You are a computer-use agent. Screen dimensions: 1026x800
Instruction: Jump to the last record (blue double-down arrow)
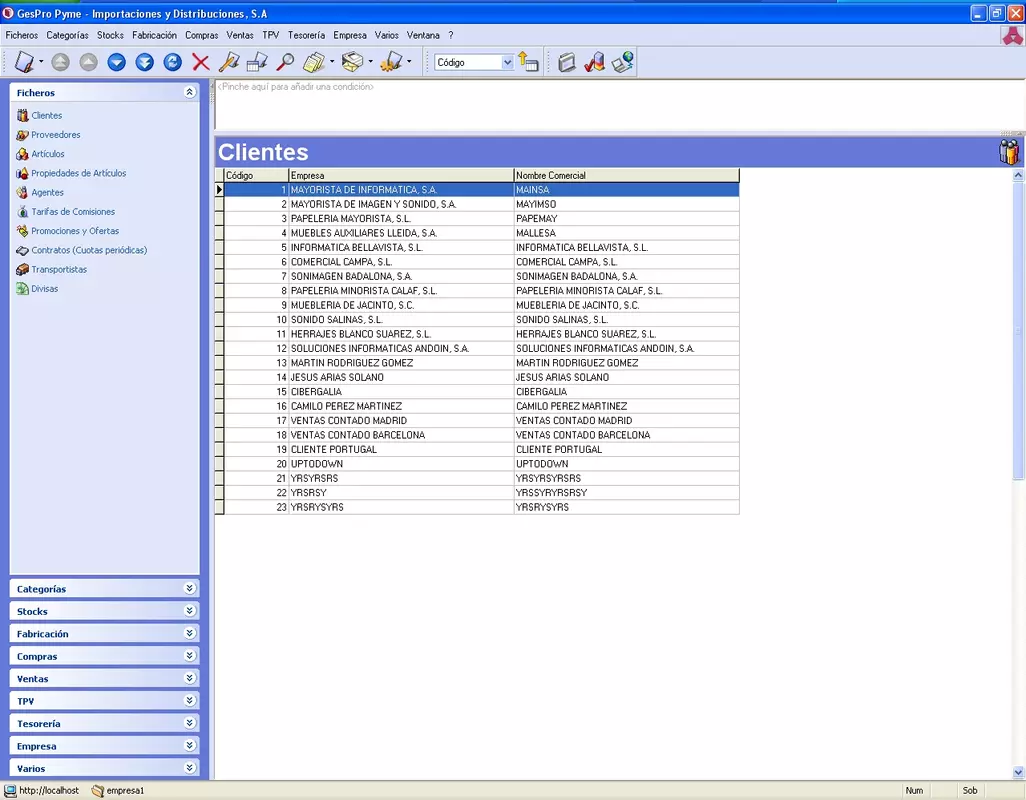[145, 62]
